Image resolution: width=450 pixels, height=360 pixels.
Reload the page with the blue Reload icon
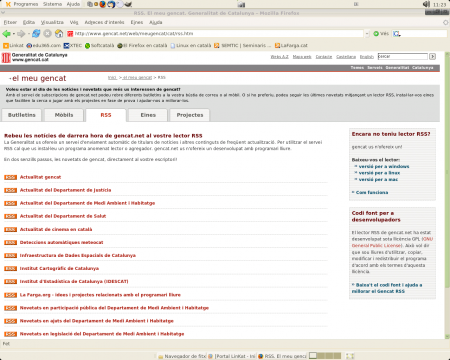coord(36,33)
